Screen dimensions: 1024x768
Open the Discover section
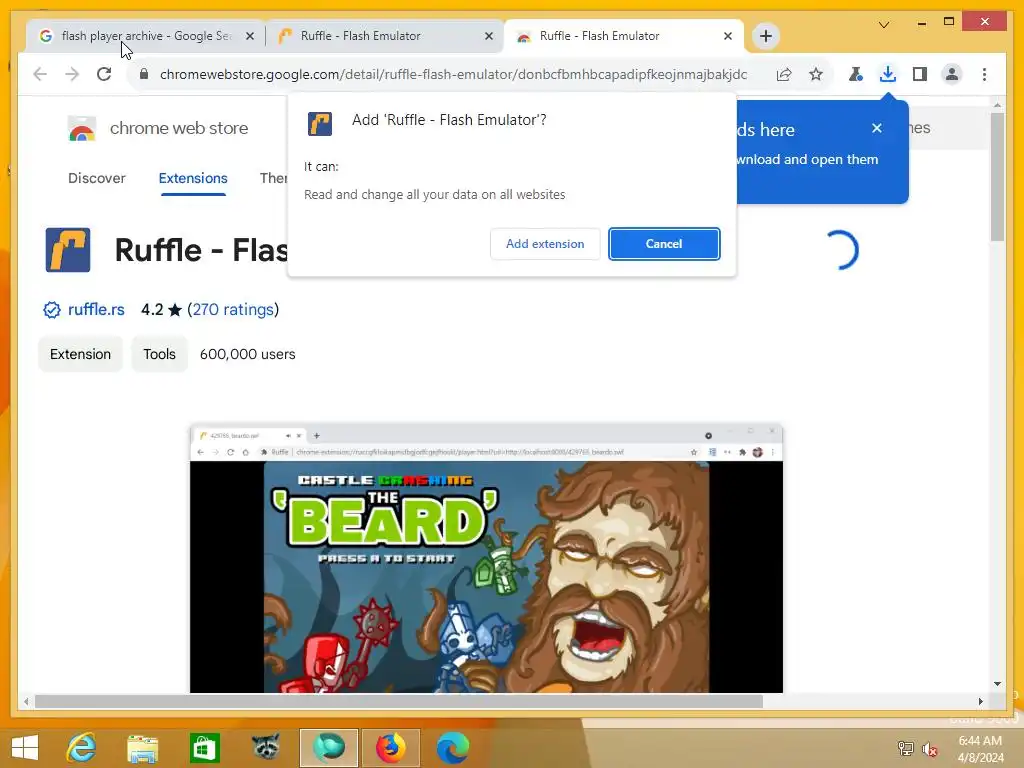tap(97, 178)
